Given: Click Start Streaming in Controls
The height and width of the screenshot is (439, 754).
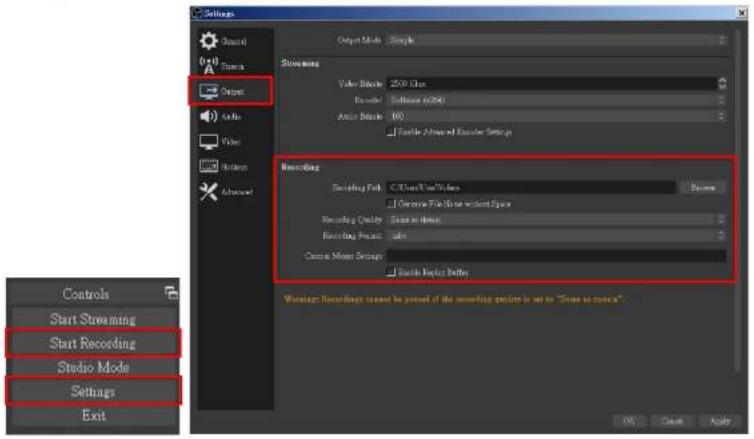Looking at the screenshot, I should point(93,319).
